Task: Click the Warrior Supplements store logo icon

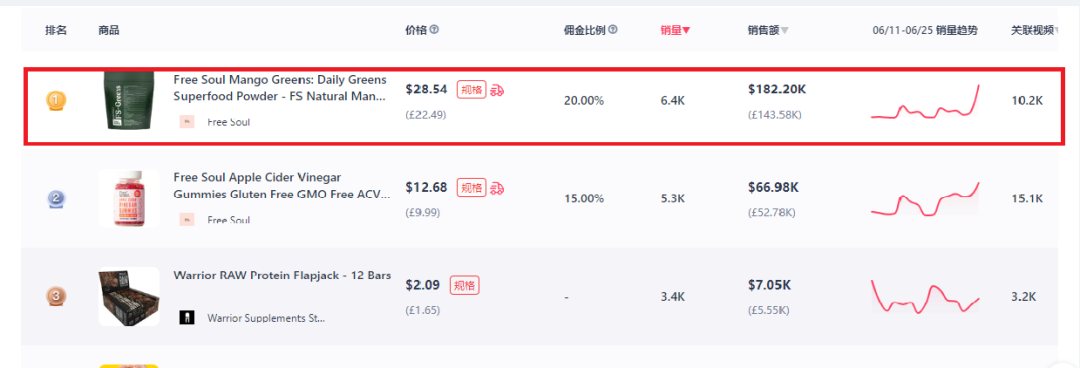Action: [x=185, y=318]
